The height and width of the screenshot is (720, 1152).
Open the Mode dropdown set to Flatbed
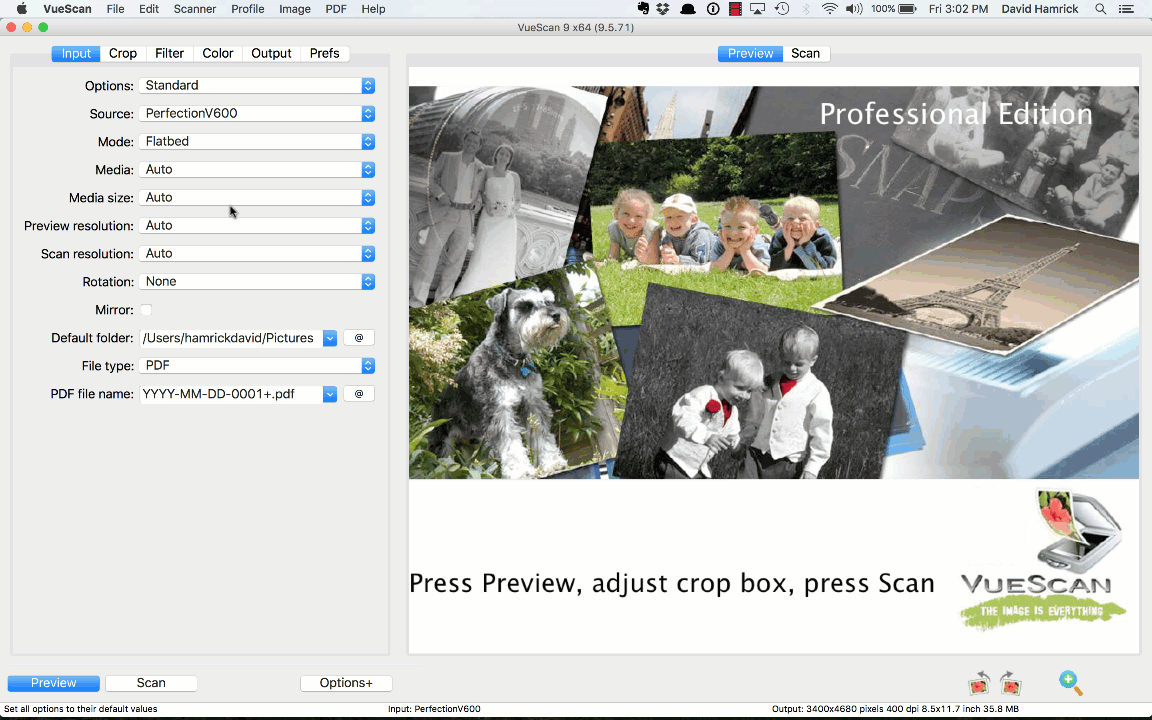[x=257, y=142]
